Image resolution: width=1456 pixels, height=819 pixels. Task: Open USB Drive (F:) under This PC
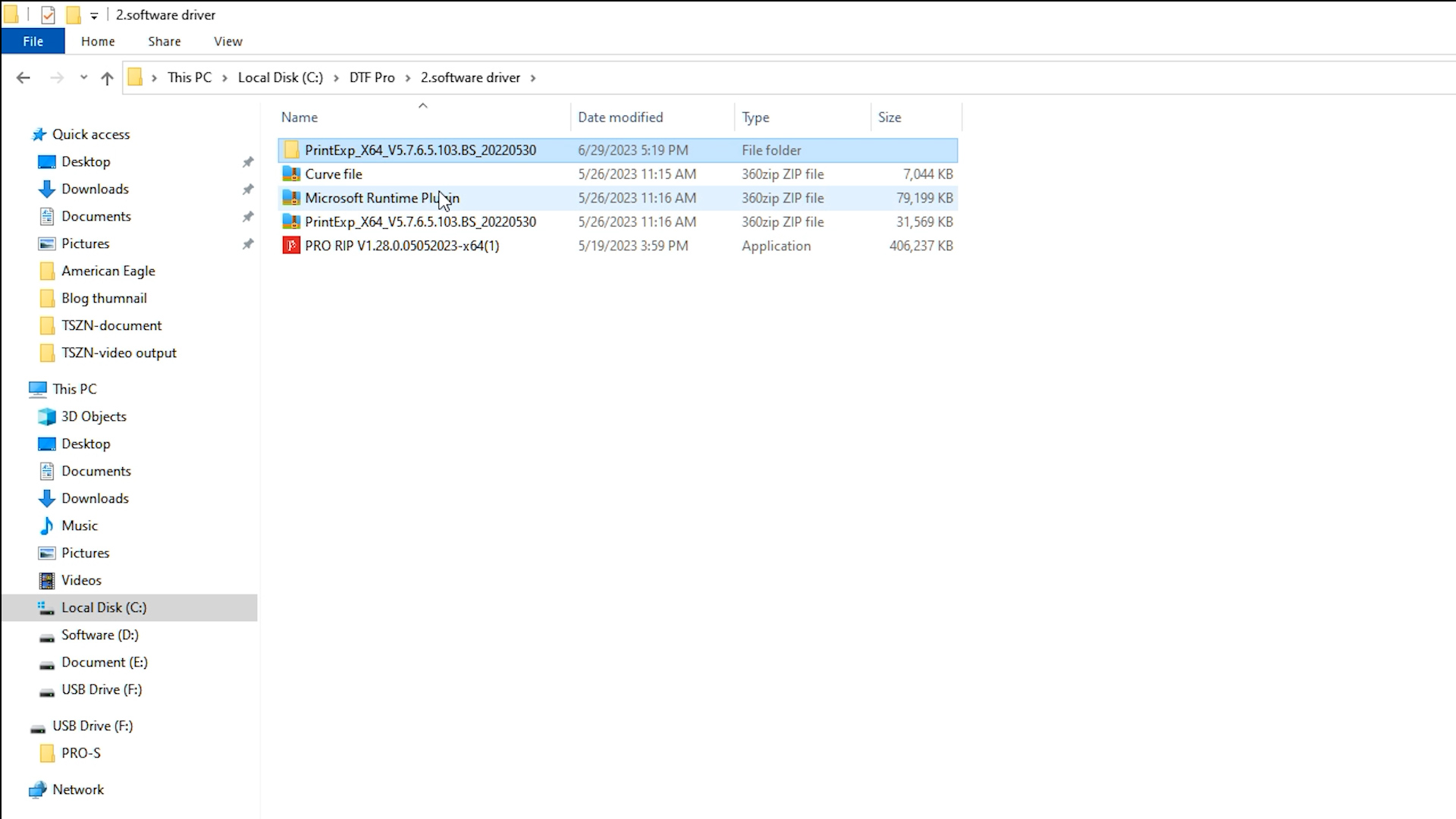click(102, 689)
